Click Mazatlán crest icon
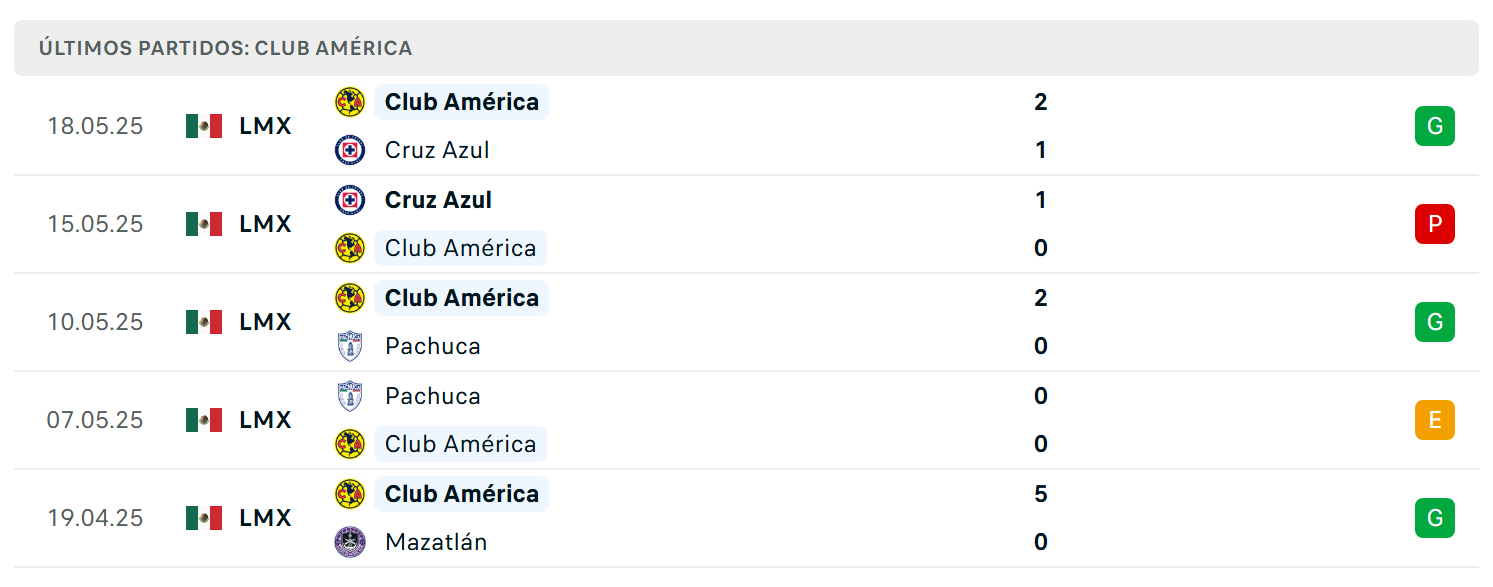This screenshot has width=1493, height=587. coord(350,542)
